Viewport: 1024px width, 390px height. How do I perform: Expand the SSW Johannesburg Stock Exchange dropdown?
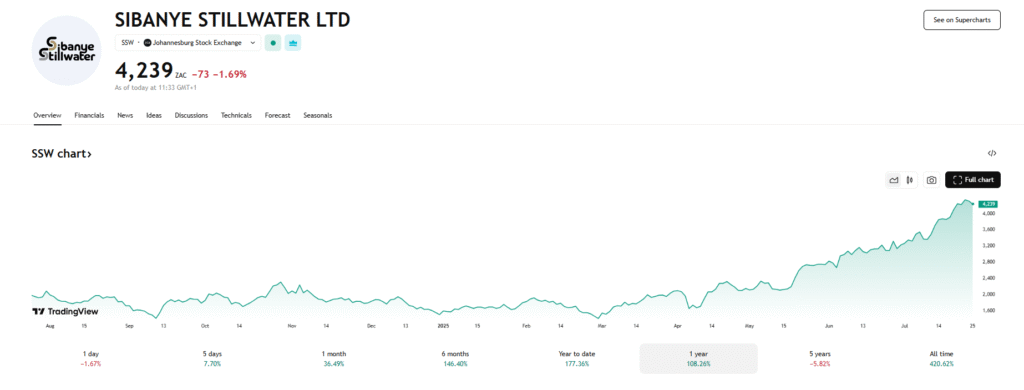(x=188, y=43)
